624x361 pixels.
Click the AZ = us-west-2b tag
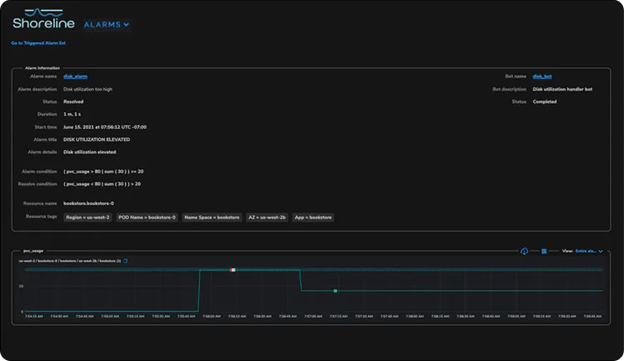click(x=267, y=217)
